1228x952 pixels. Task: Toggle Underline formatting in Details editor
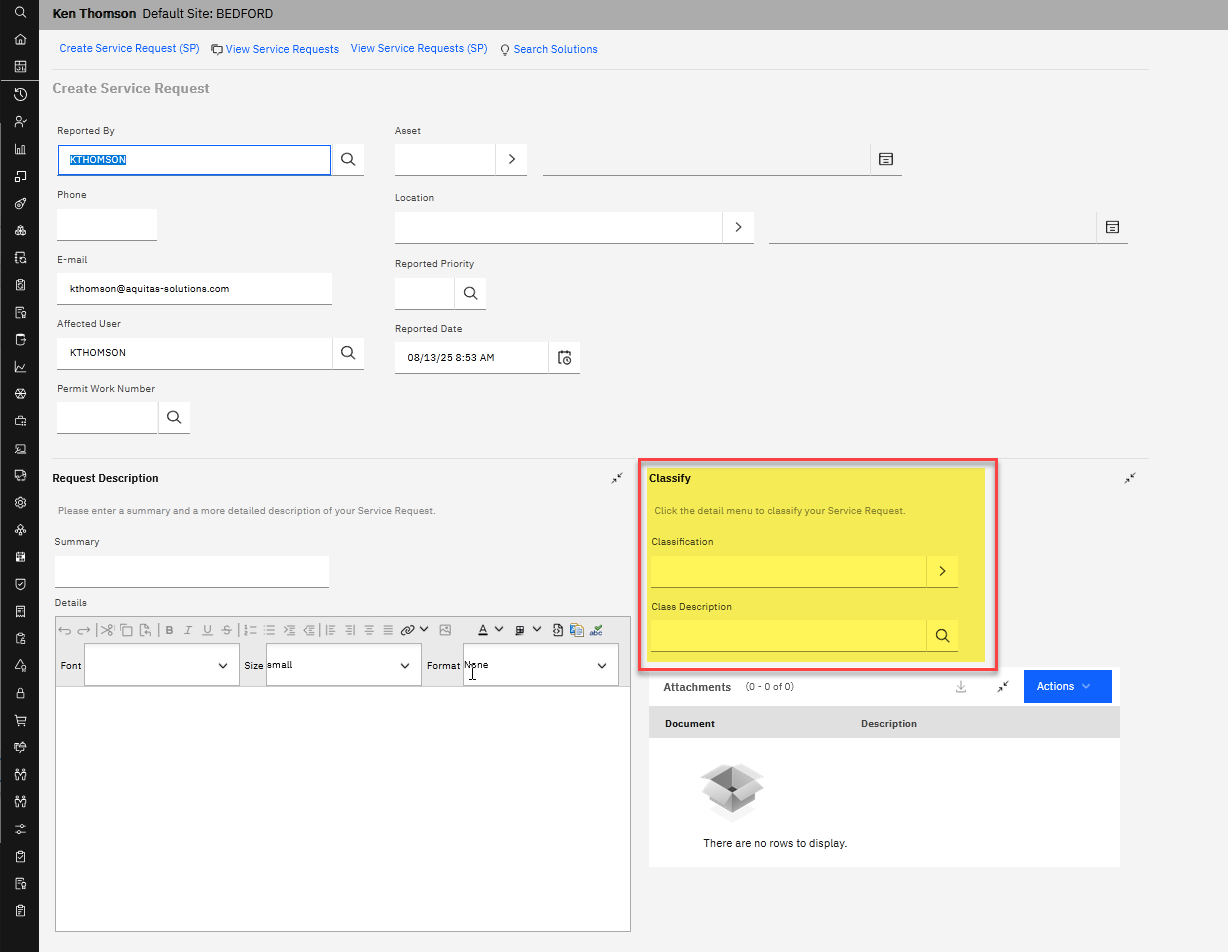207,630
